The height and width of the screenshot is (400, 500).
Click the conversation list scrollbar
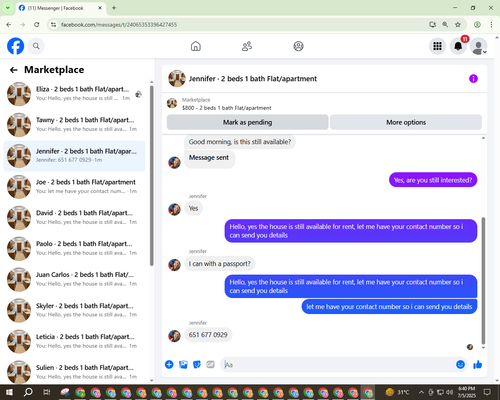pyautogui.click(x=152, y=175)
